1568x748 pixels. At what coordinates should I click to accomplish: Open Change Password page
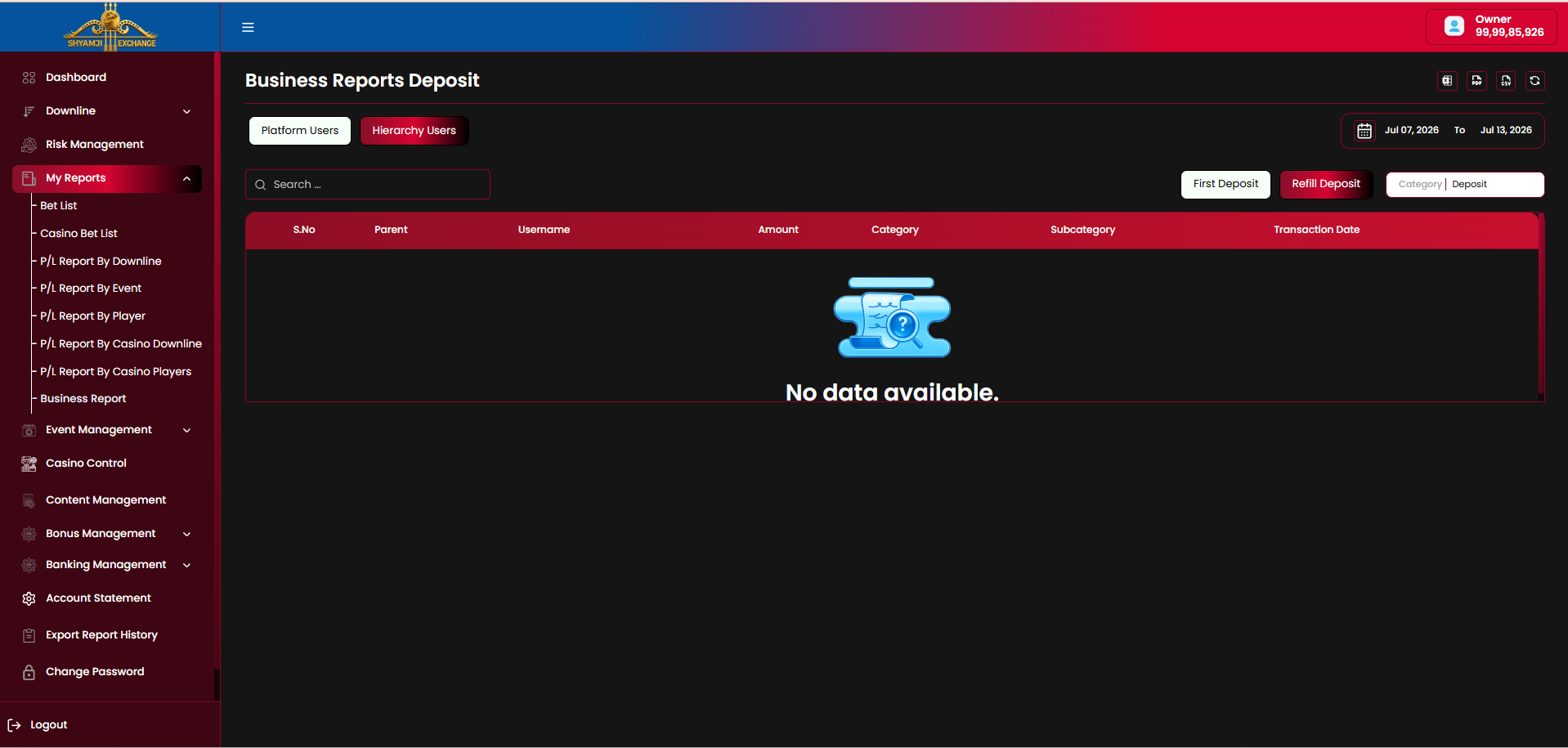(x=95, y=672)
